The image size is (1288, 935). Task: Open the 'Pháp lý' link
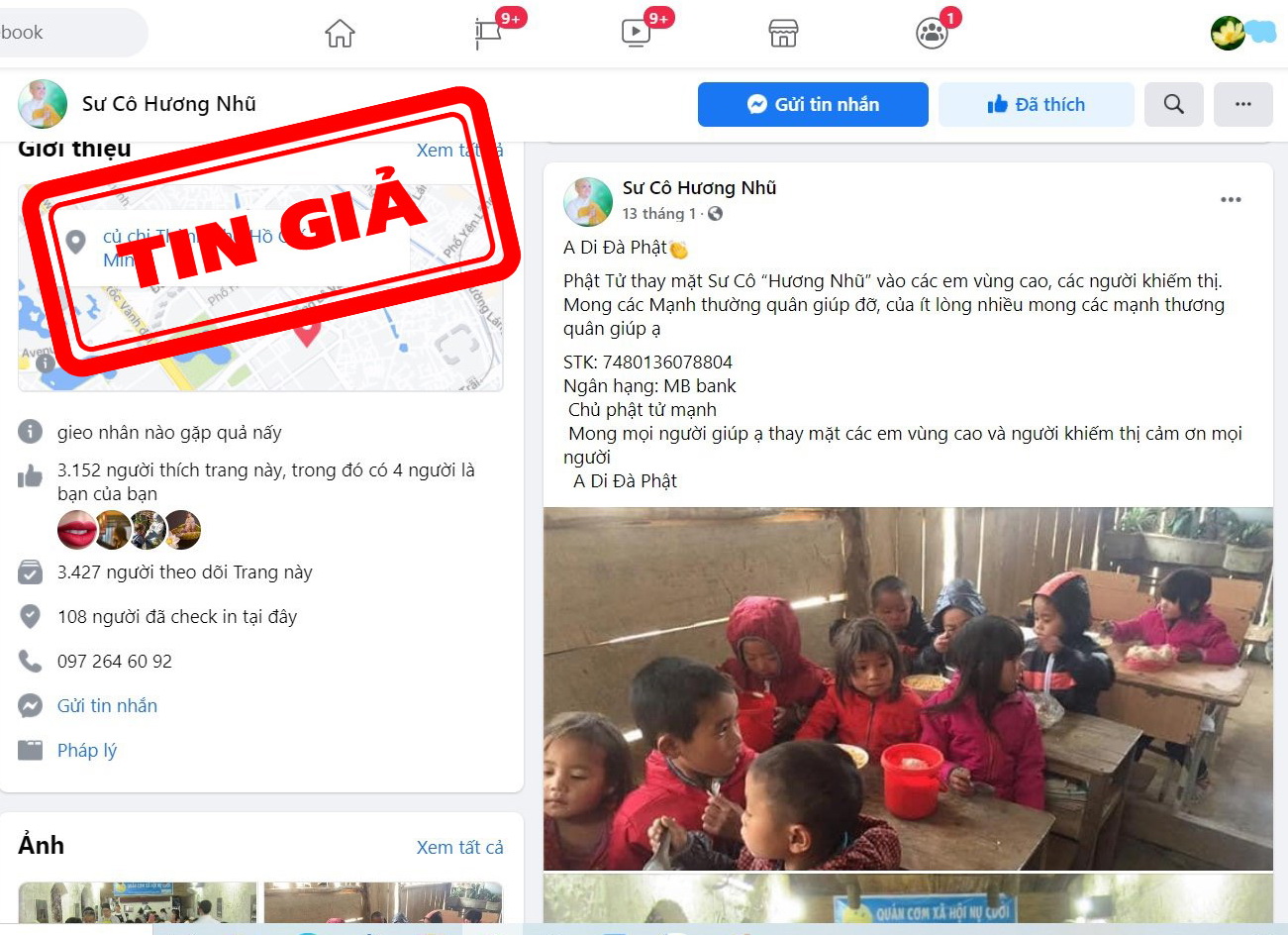[87, 750]
